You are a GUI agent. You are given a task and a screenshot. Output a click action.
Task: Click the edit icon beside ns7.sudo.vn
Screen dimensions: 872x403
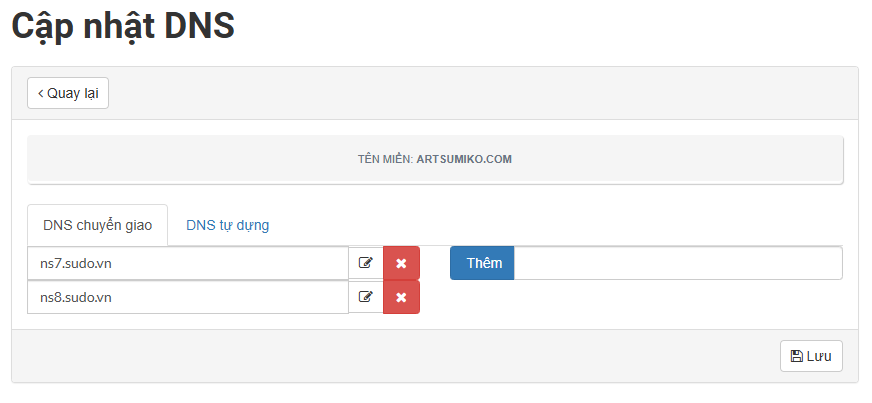[x=366, y=263]
